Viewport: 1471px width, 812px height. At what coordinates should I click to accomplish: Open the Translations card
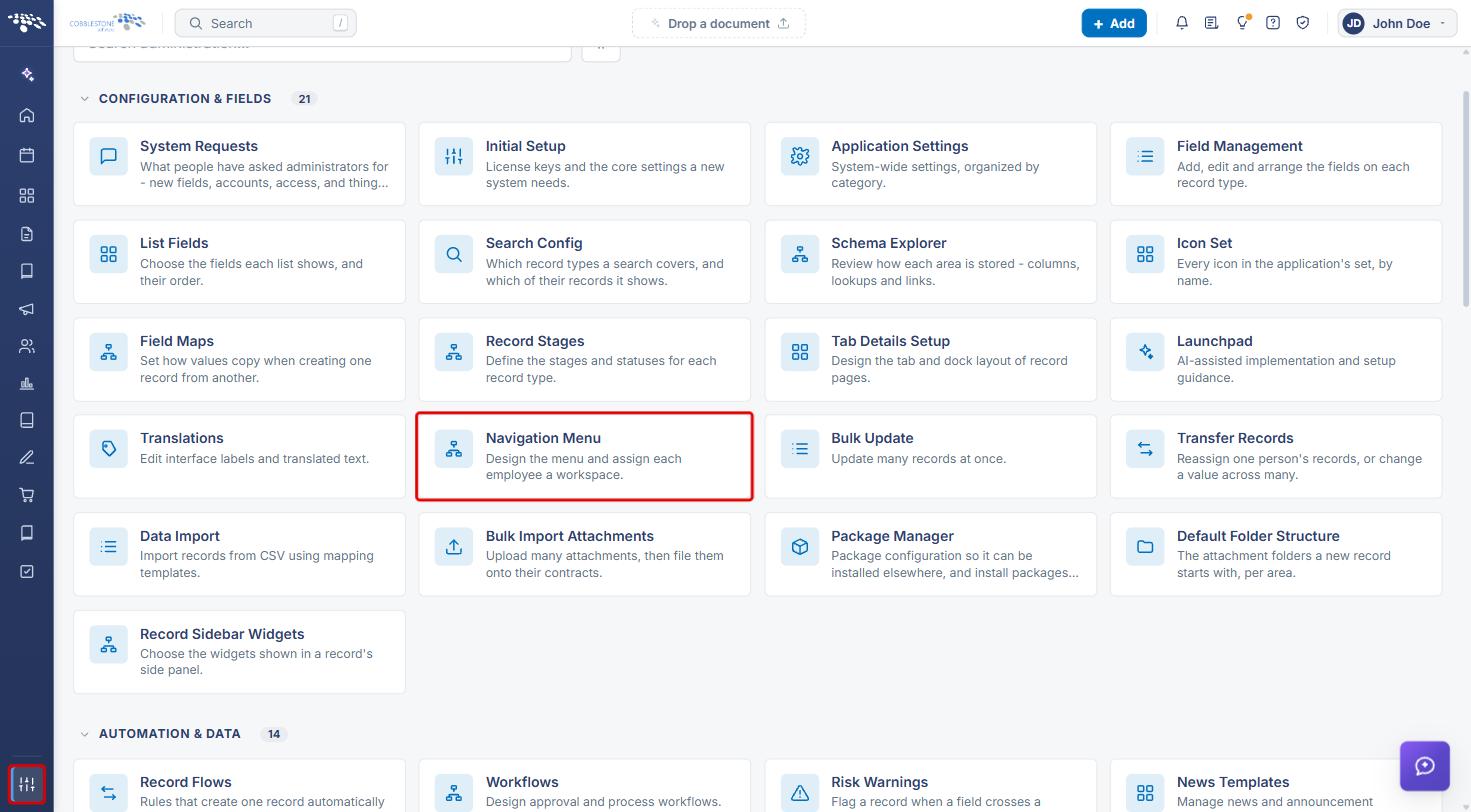tap(239, 457)
